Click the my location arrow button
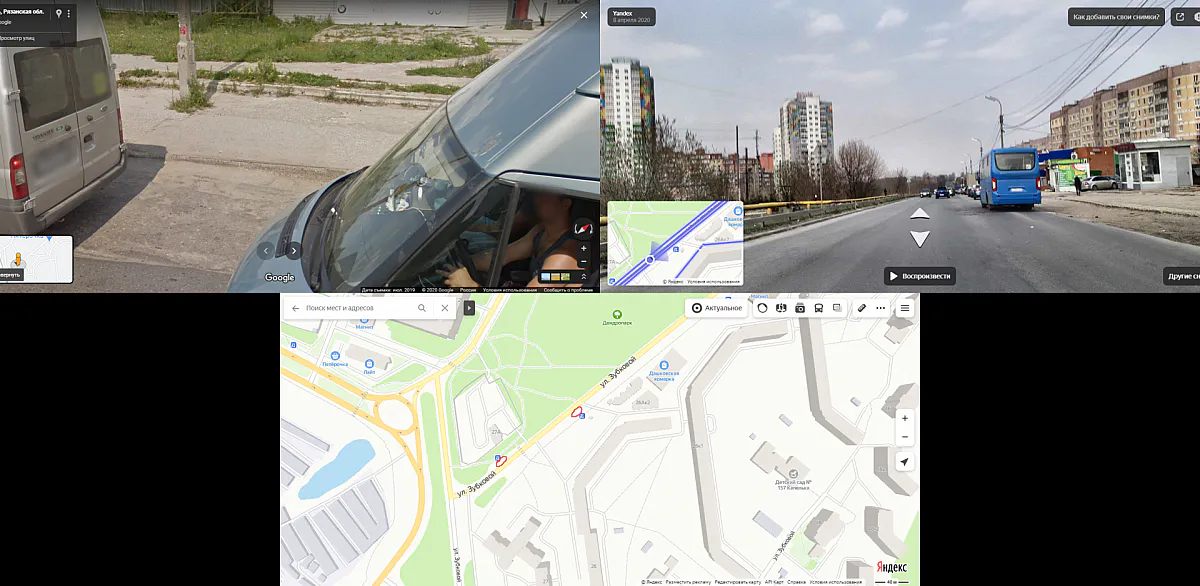 coord(905,462)
